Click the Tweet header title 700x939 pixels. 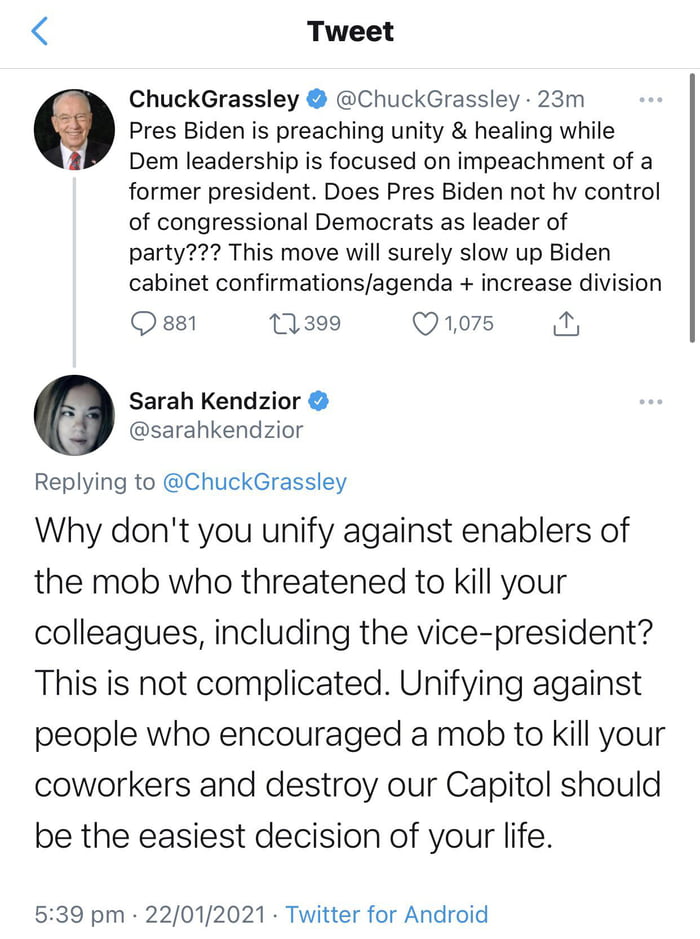pos(350,31)
